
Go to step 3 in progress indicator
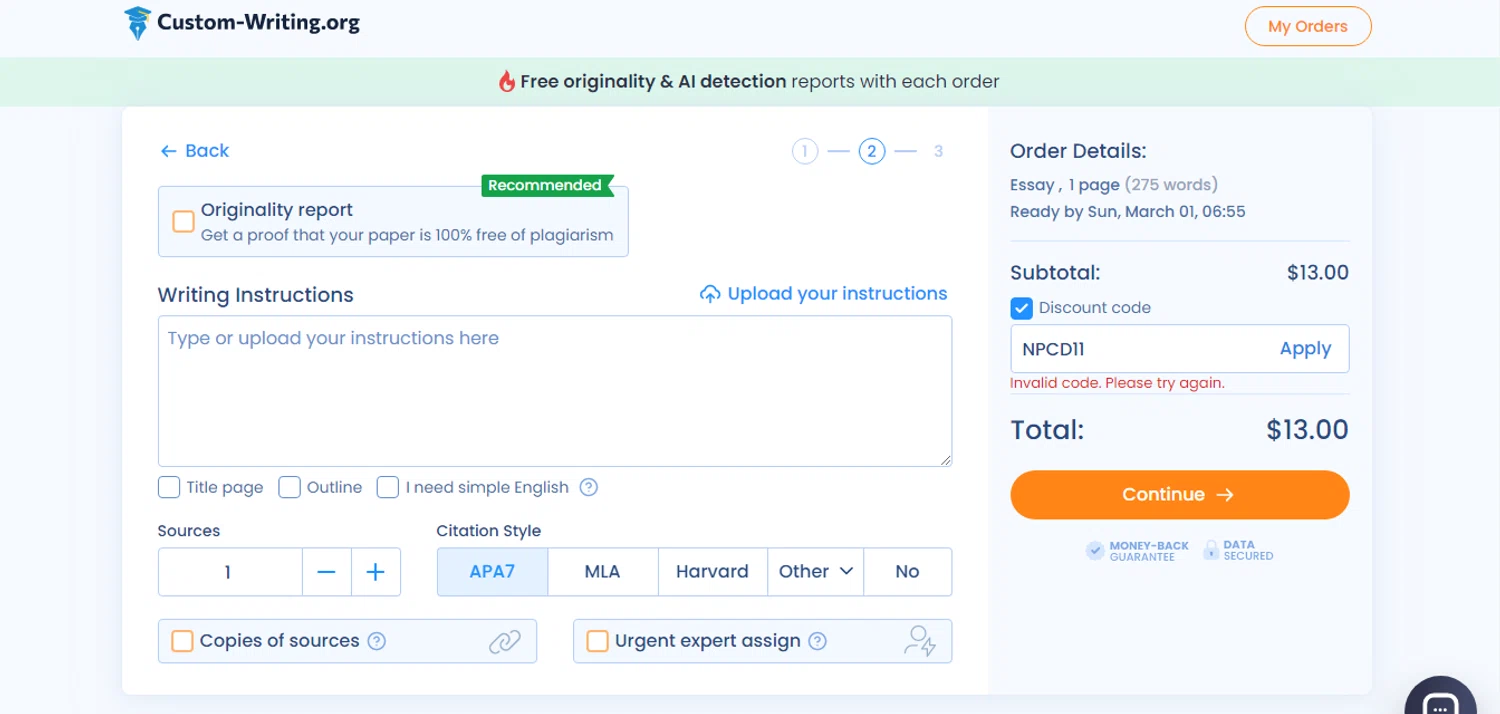click(x=938, y=151)
